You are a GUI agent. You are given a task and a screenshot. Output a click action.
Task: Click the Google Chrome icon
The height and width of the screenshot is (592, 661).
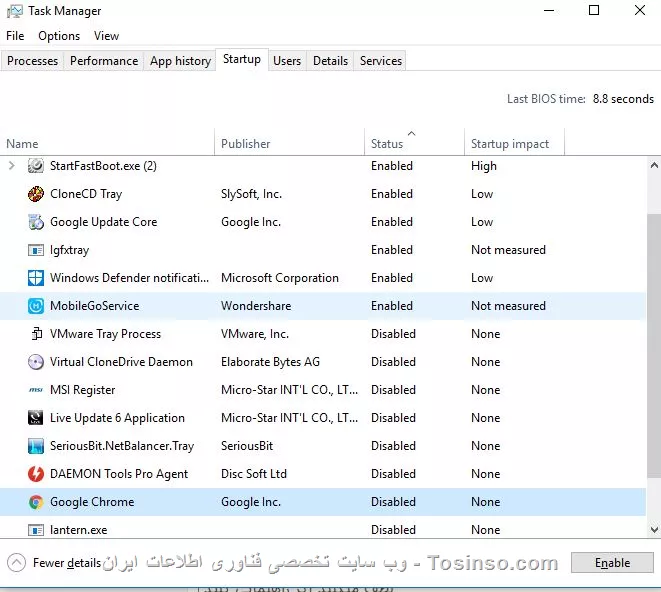36,502
